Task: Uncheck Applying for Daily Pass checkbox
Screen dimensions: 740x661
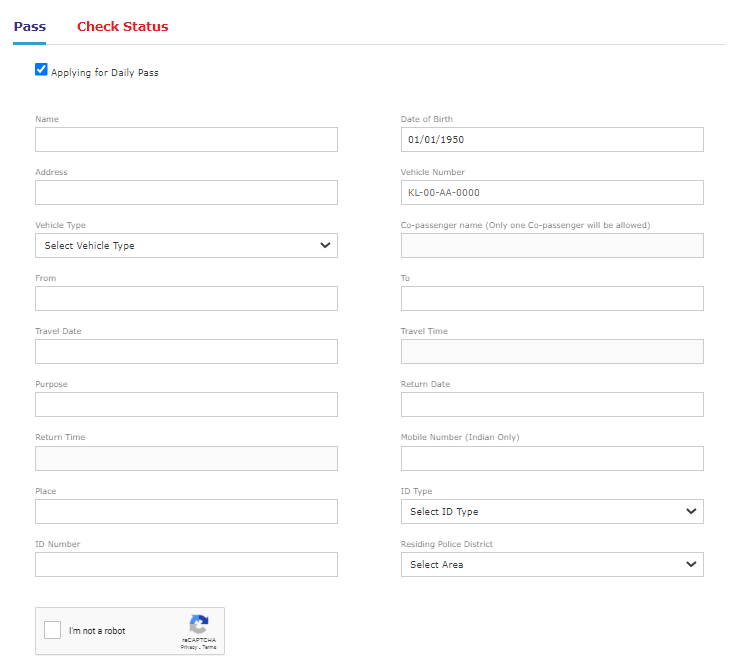Action: click(x=41, y=70)
